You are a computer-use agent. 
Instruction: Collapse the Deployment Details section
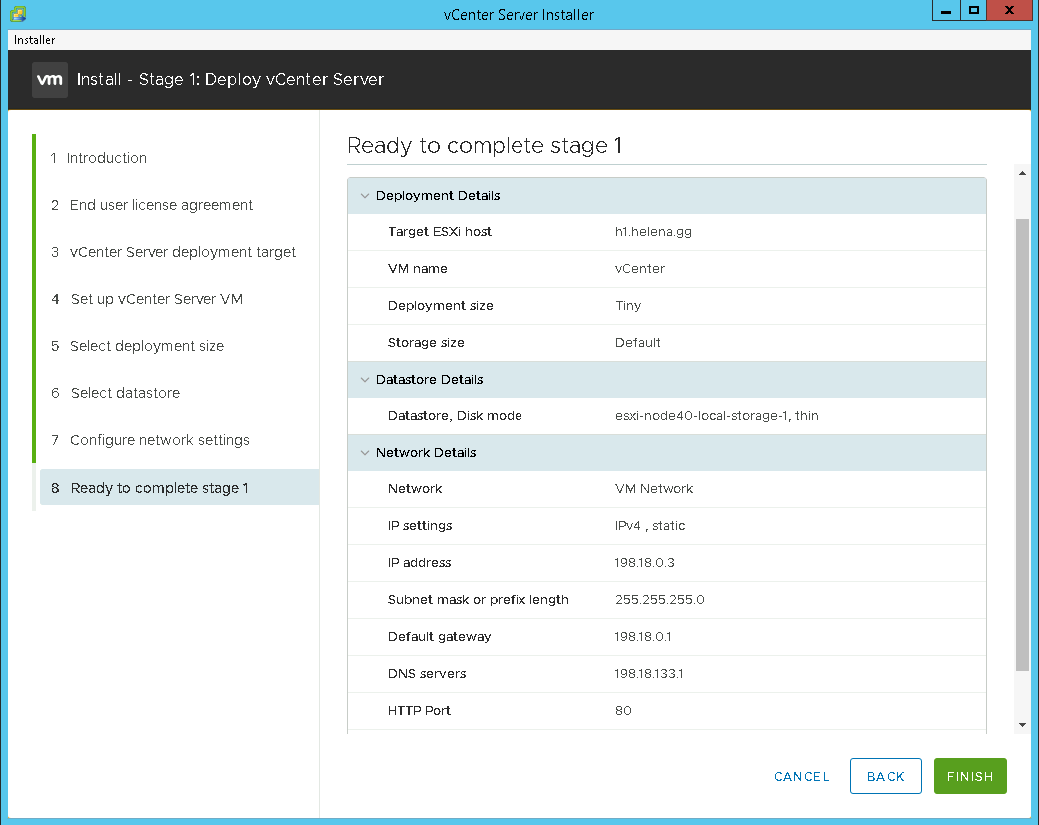[365, 196]
